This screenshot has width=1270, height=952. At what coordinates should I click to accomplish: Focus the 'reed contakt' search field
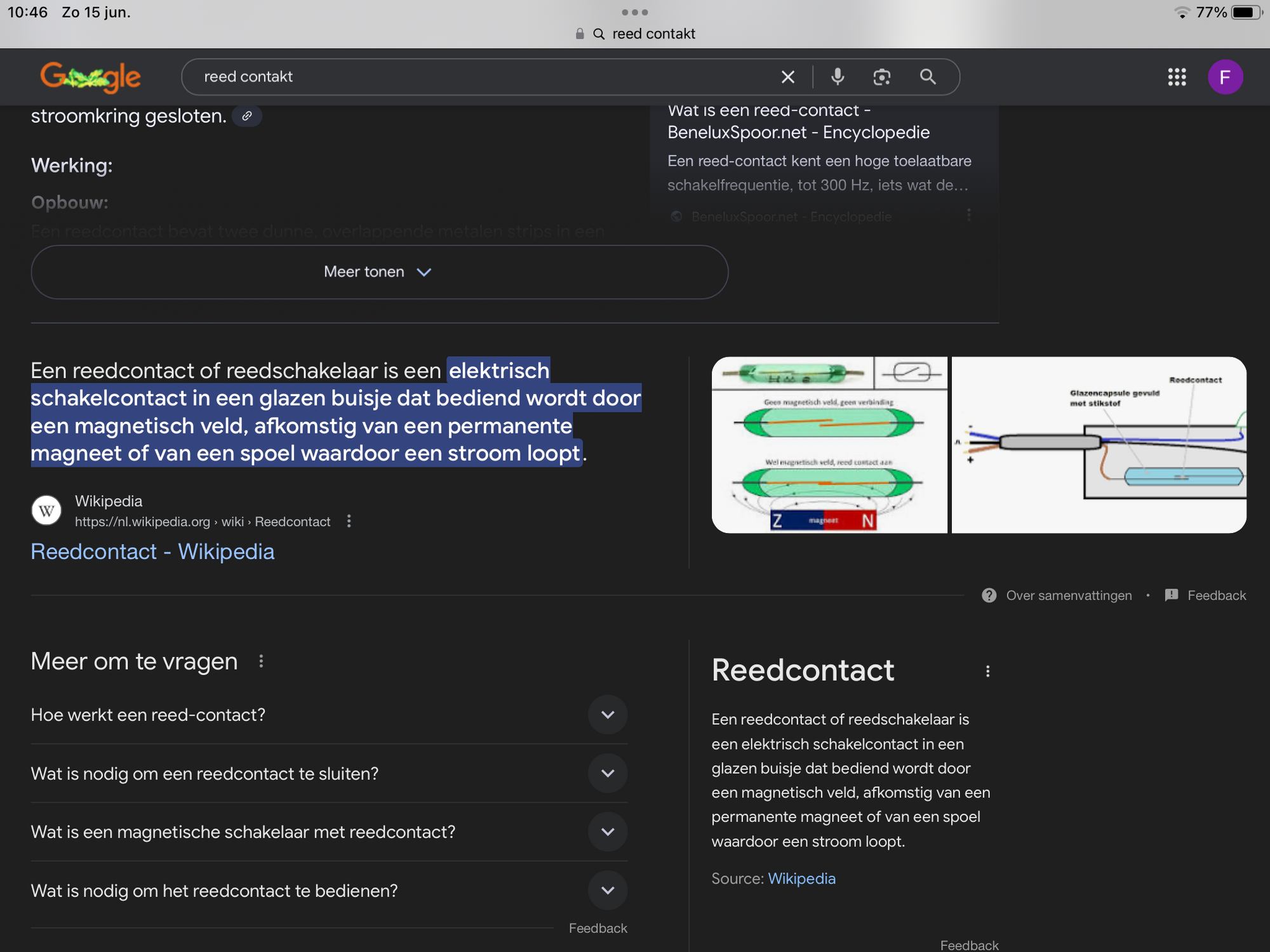point(483,77)
